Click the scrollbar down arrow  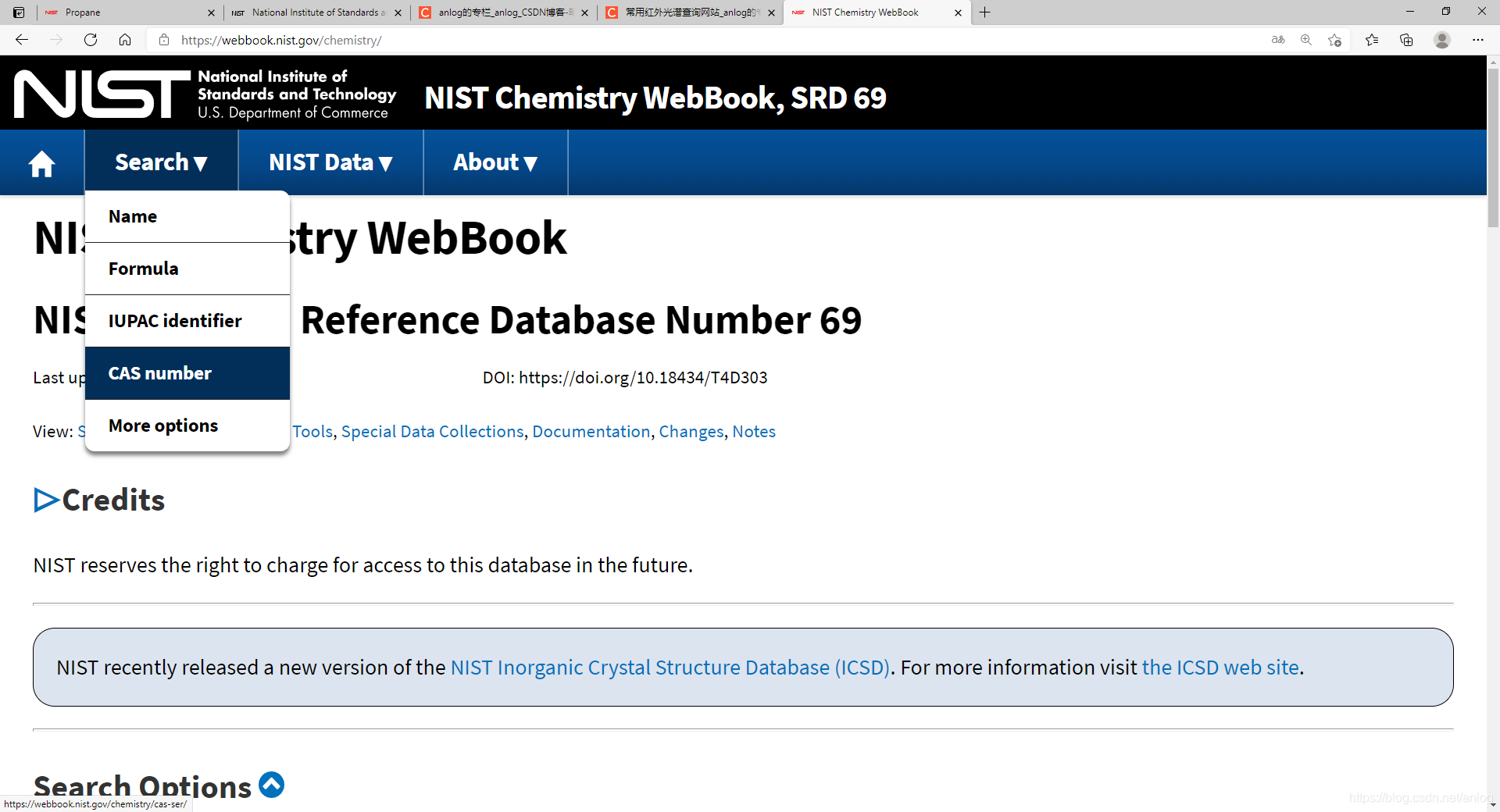[1493, 804]
